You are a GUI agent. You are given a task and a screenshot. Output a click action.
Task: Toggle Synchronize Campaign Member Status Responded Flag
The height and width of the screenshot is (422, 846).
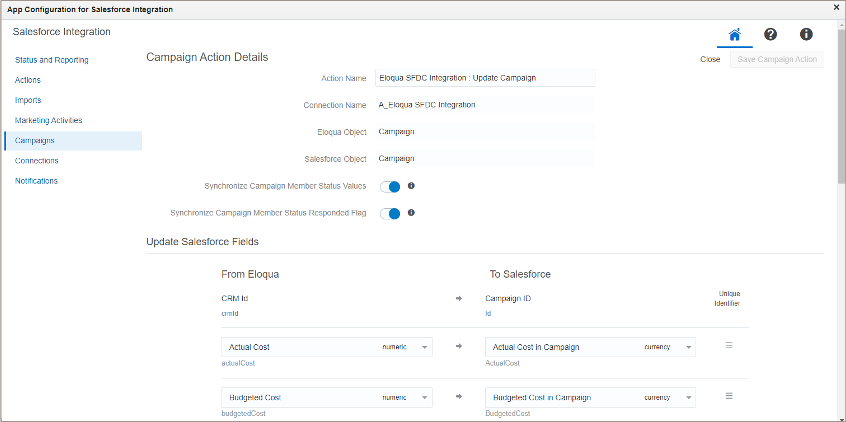390,214
